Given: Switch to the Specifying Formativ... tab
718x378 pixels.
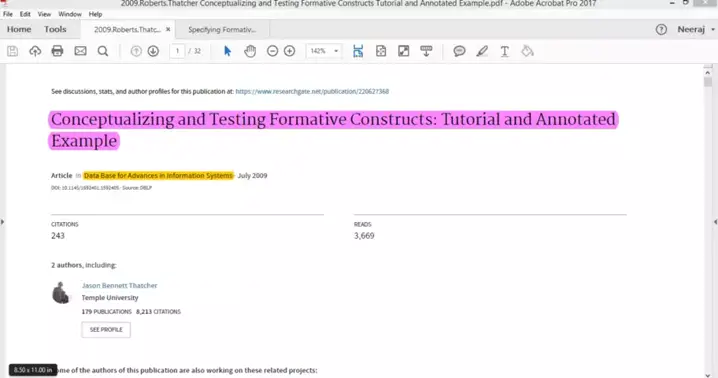Looking at the screenshot, I should point(222,29).
